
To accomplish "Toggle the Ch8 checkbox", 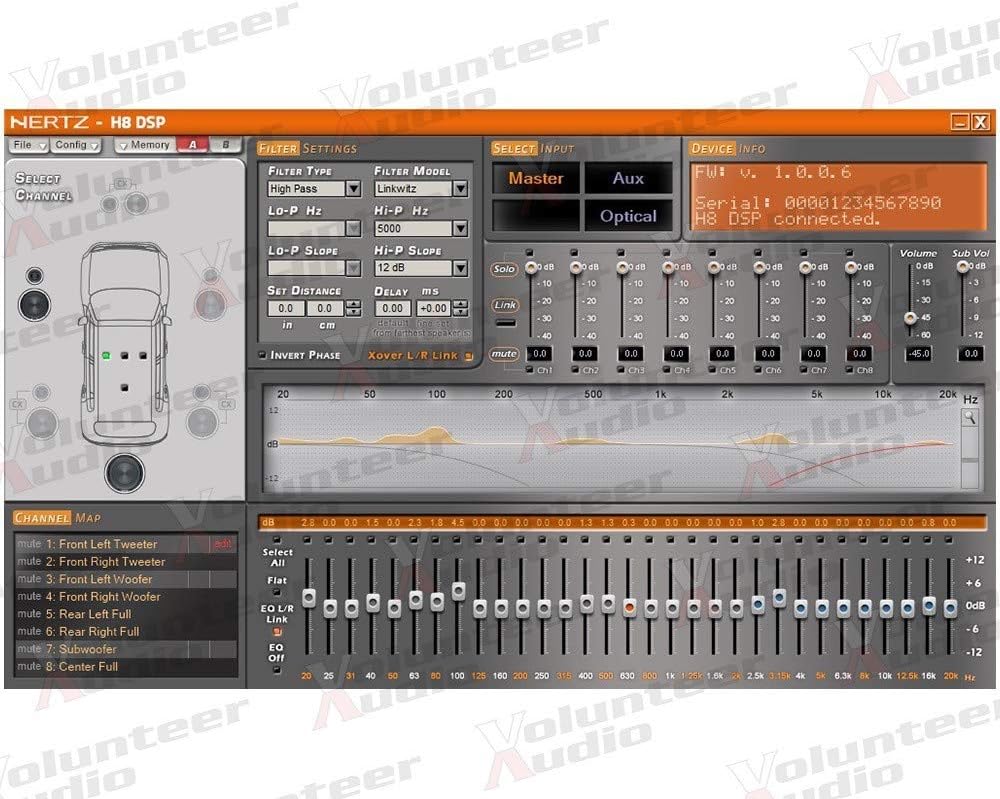I will 849,370.
